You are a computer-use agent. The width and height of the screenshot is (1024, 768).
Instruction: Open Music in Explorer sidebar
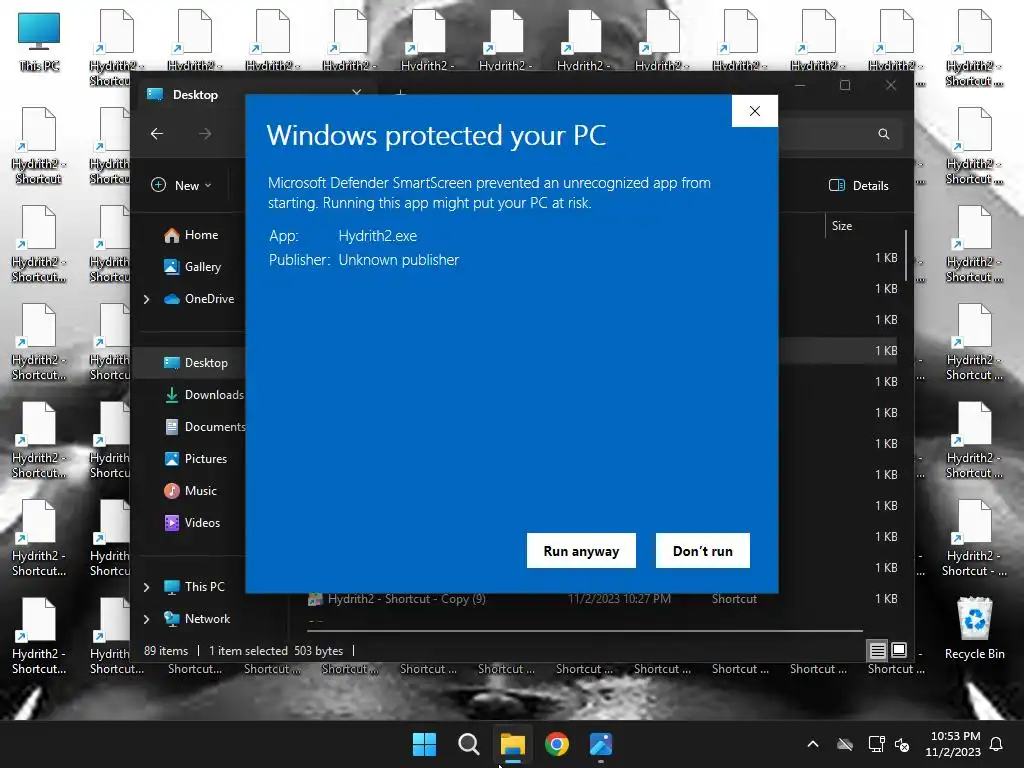[190, 490]
